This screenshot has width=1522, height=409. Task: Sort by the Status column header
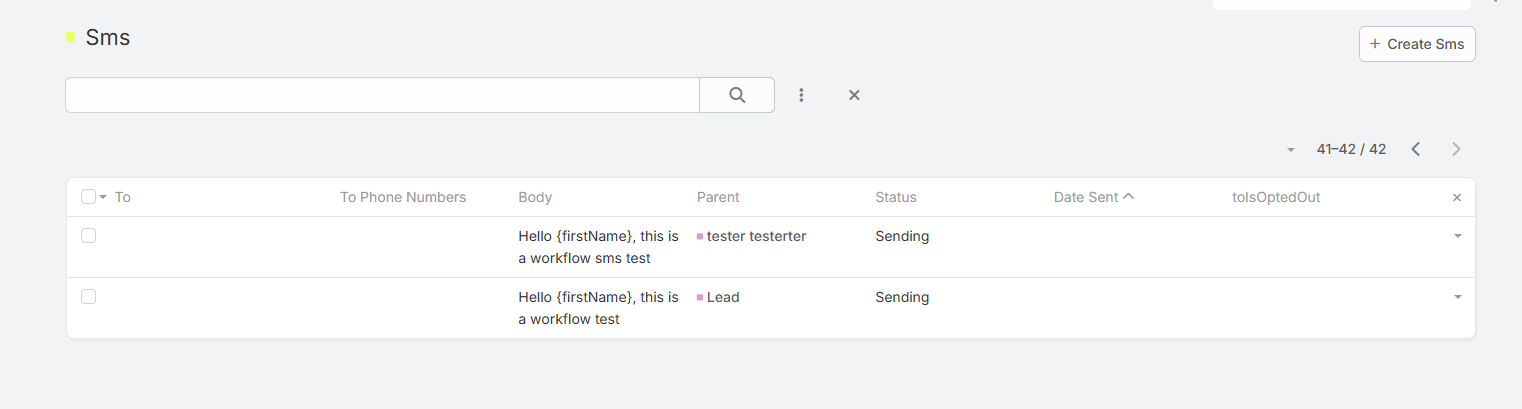pos(896,197)
